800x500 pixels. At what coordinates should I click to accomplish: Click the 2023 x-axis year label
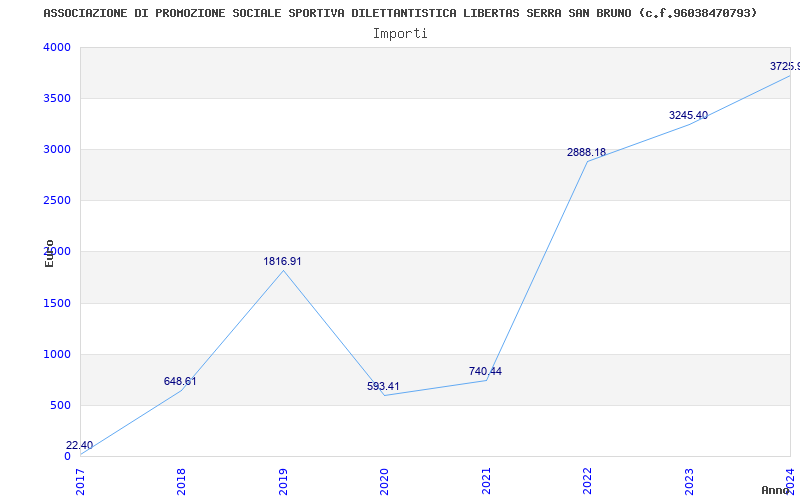pos(689,482)
